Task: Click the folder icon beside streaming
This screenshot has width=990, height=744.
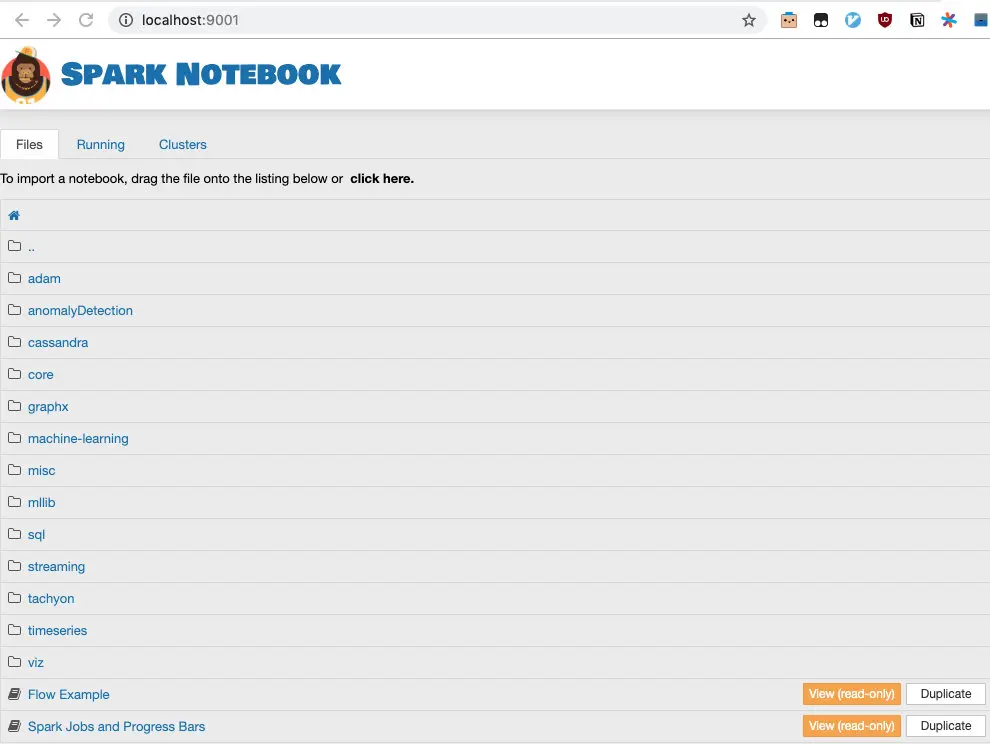Action: (x=15, y=566)
